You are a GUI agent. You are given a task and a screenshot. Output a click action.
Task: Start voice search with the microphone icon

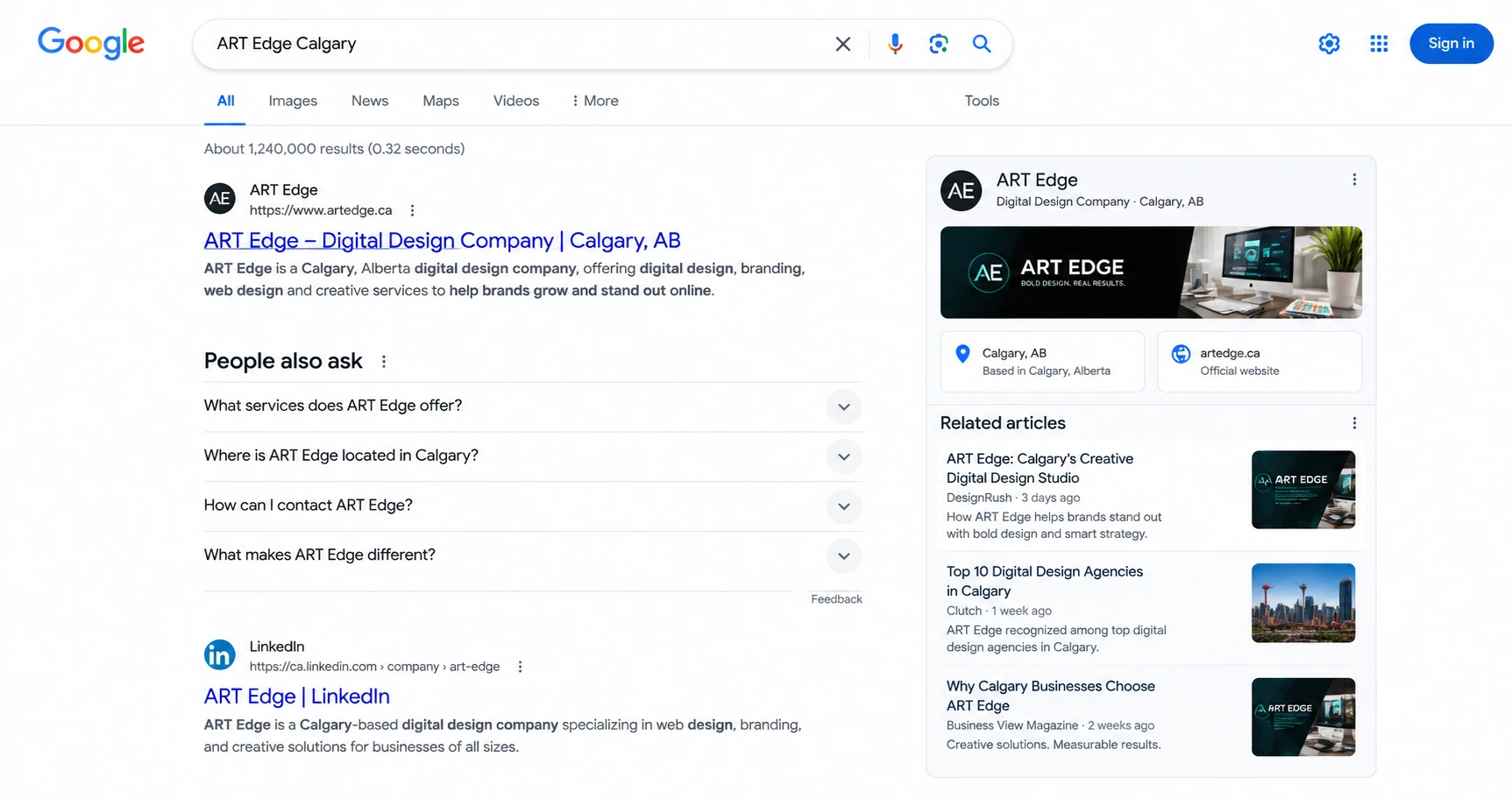pyautogui.click(x=895, y=44)
